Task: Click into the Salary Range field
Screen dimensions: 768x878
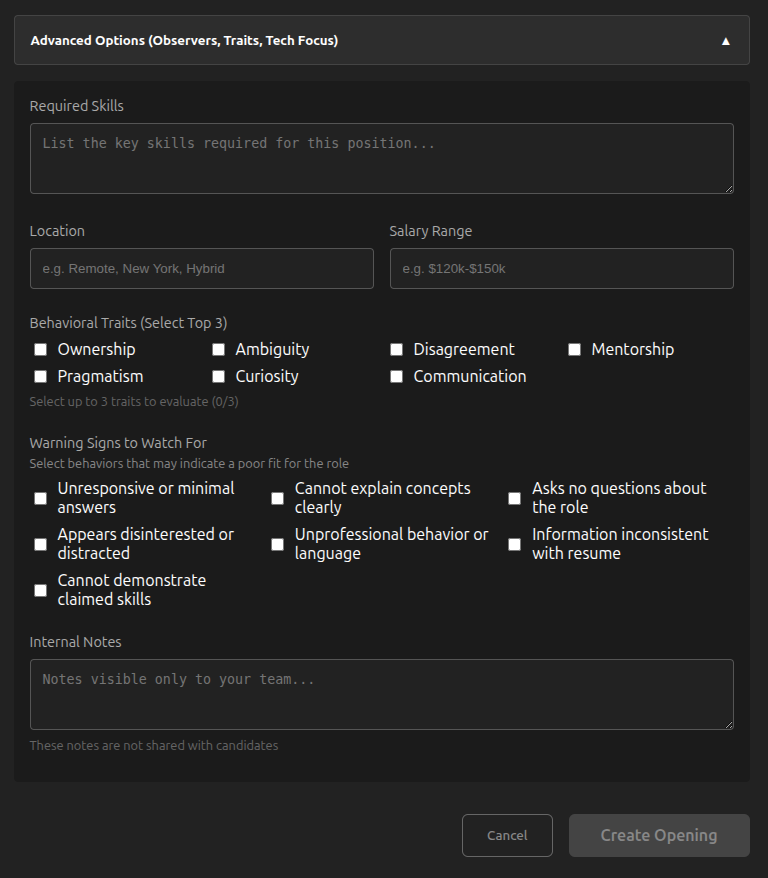Action: (561, 269)
